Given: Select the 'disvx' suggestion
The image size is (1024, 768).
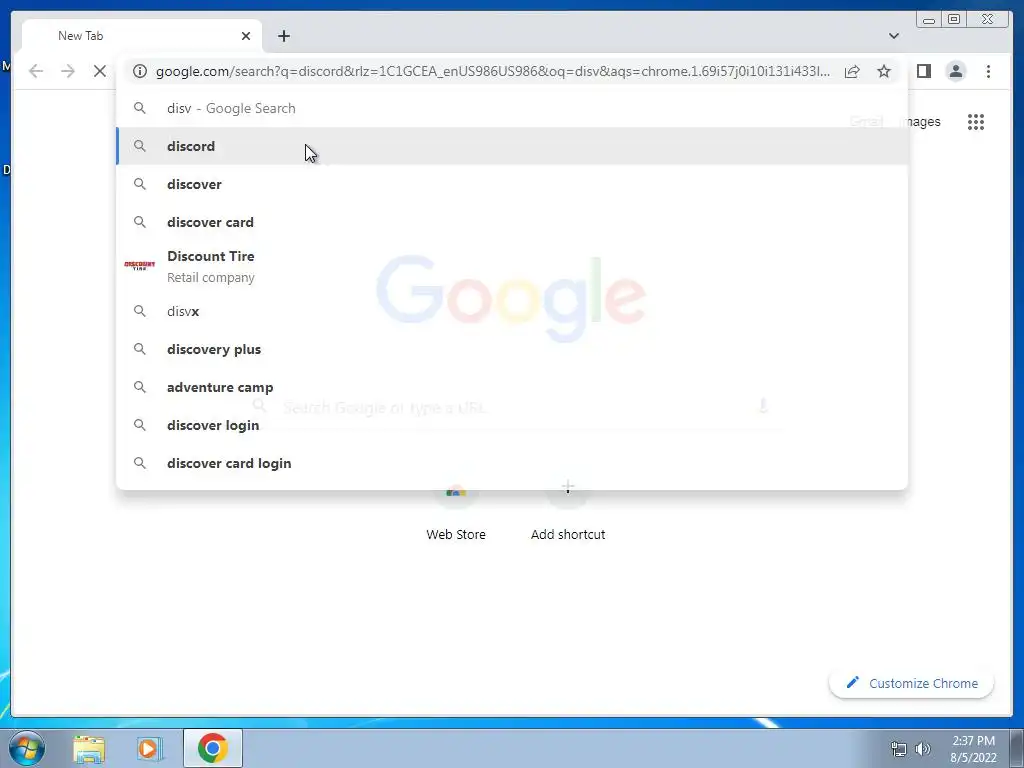Looking at the screenshot, I should (512, 312).
